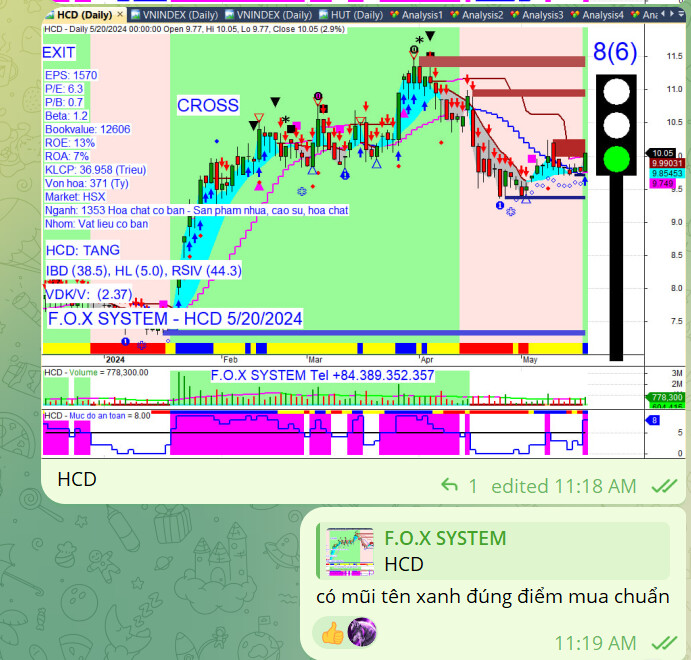Open the second VNINDEX (Daily) tab
Image resolution: width=691 pixels, height=660 pixels.
point(269,15)
